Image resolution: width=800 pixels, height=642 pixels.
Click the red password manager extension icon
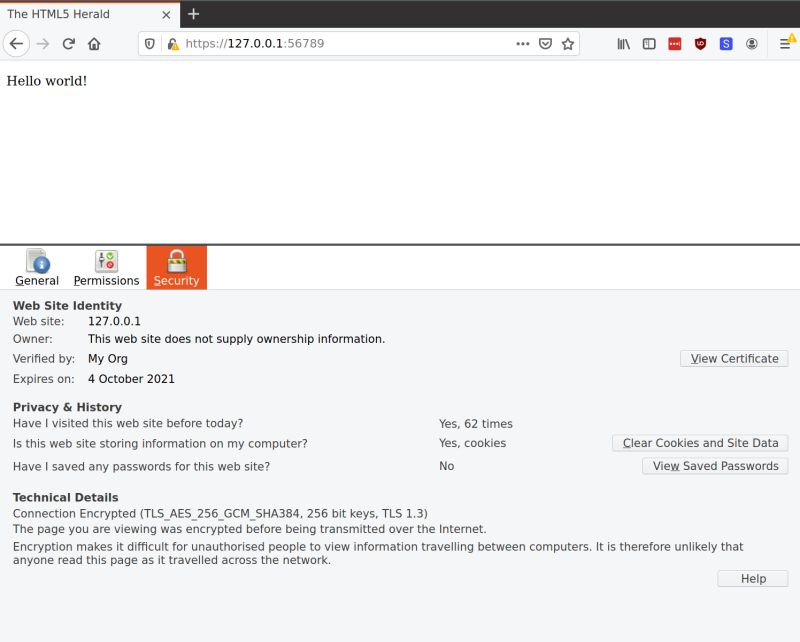click(x=673, y=43)
